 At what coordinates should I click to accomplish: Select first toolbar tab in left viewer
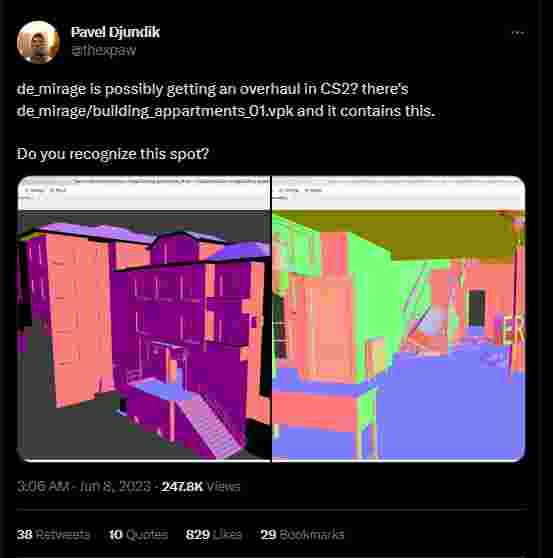coord(35,190)
